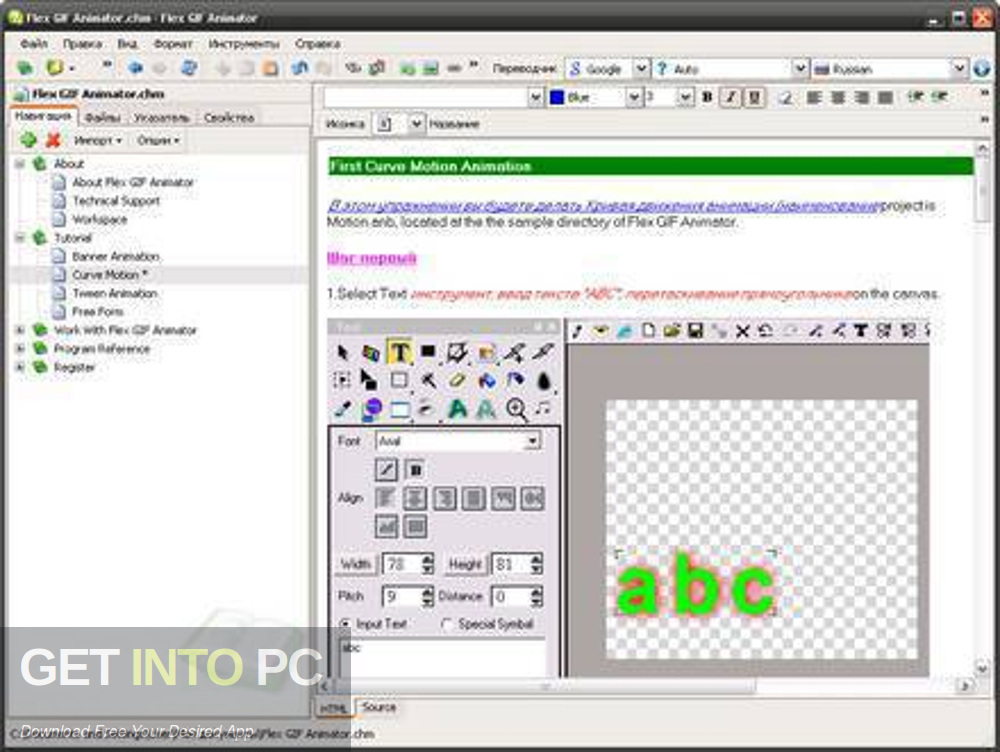Select the Banner Animation topic
The width and height of the screenshot is (1000, 752).
(115, 256)
